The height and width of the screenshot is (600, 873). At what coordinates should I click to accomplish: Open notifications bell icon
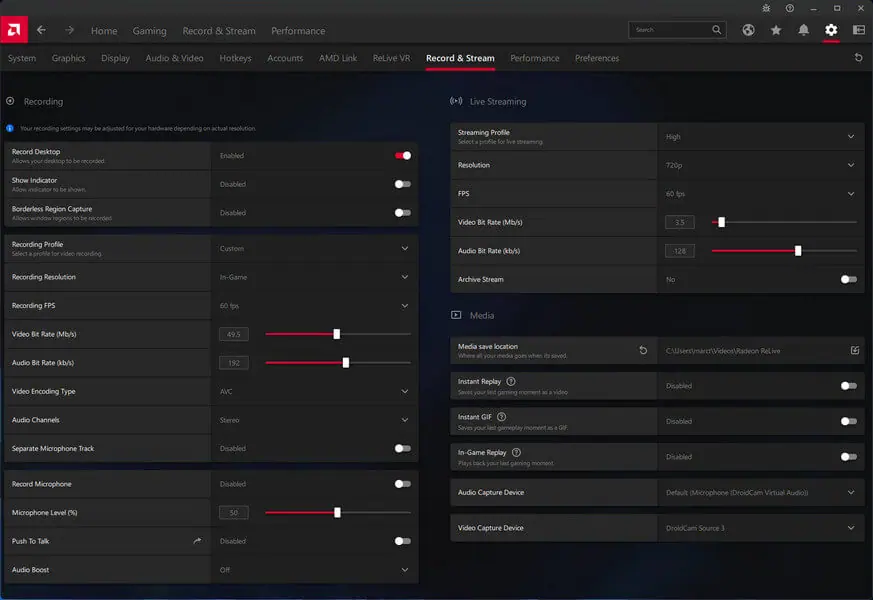coord(803,30)
